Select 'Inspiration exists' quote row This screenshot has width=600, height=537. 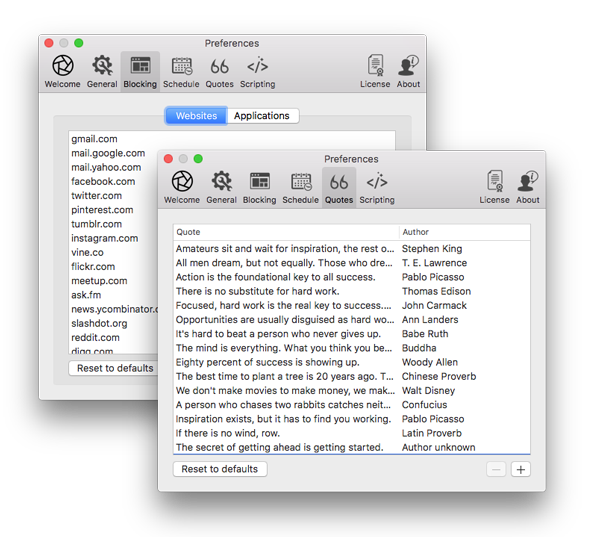352,419
